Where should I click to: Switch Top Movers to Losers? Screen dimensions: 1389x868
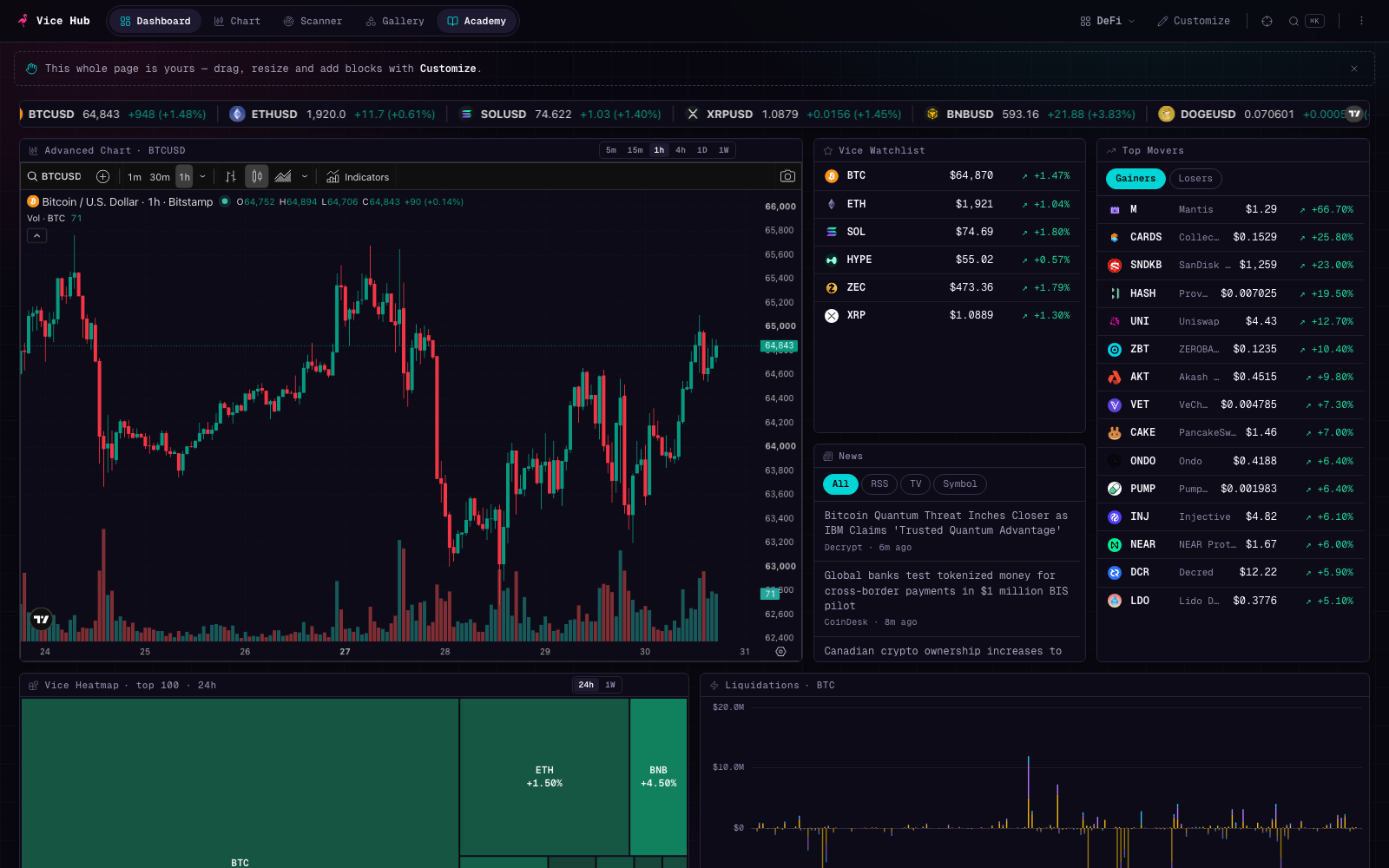click(1195, 179)
